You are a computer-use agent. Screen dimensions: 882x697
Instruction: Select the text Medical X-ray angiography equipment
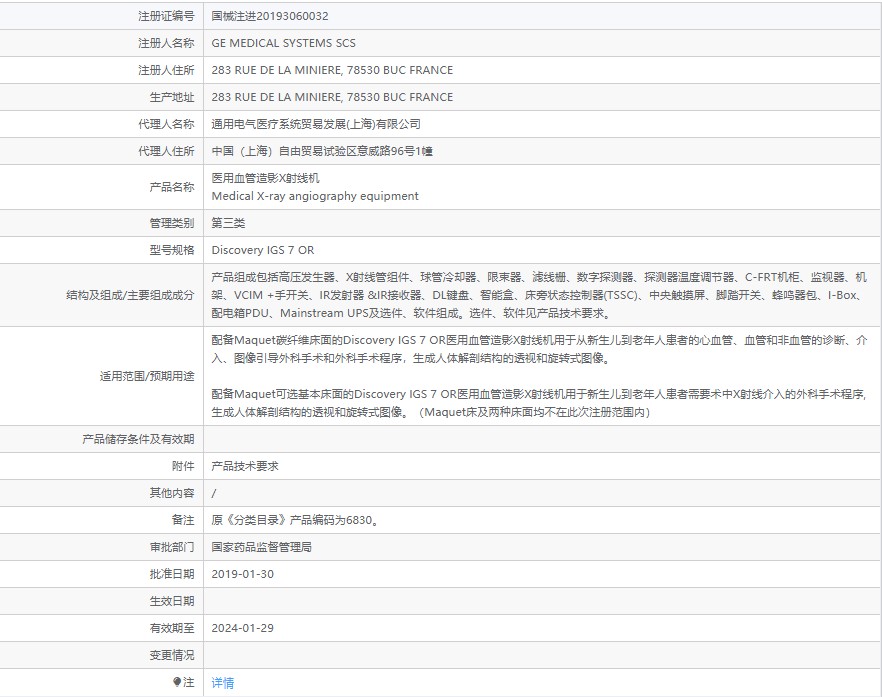pyautogui.click(x=315, y=196)
